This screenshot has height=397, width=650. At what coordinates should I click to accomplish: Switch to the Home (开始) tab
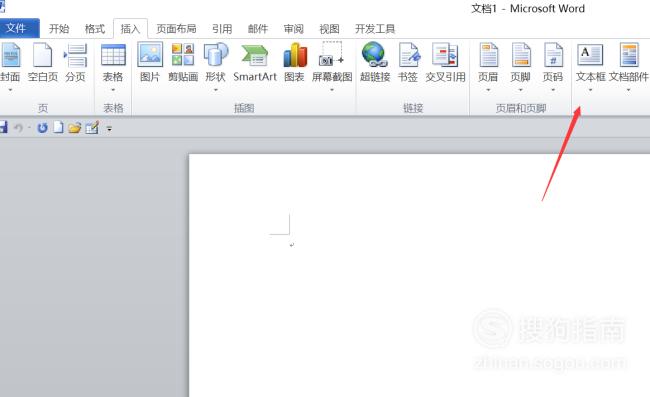click(x=59, y=29)
